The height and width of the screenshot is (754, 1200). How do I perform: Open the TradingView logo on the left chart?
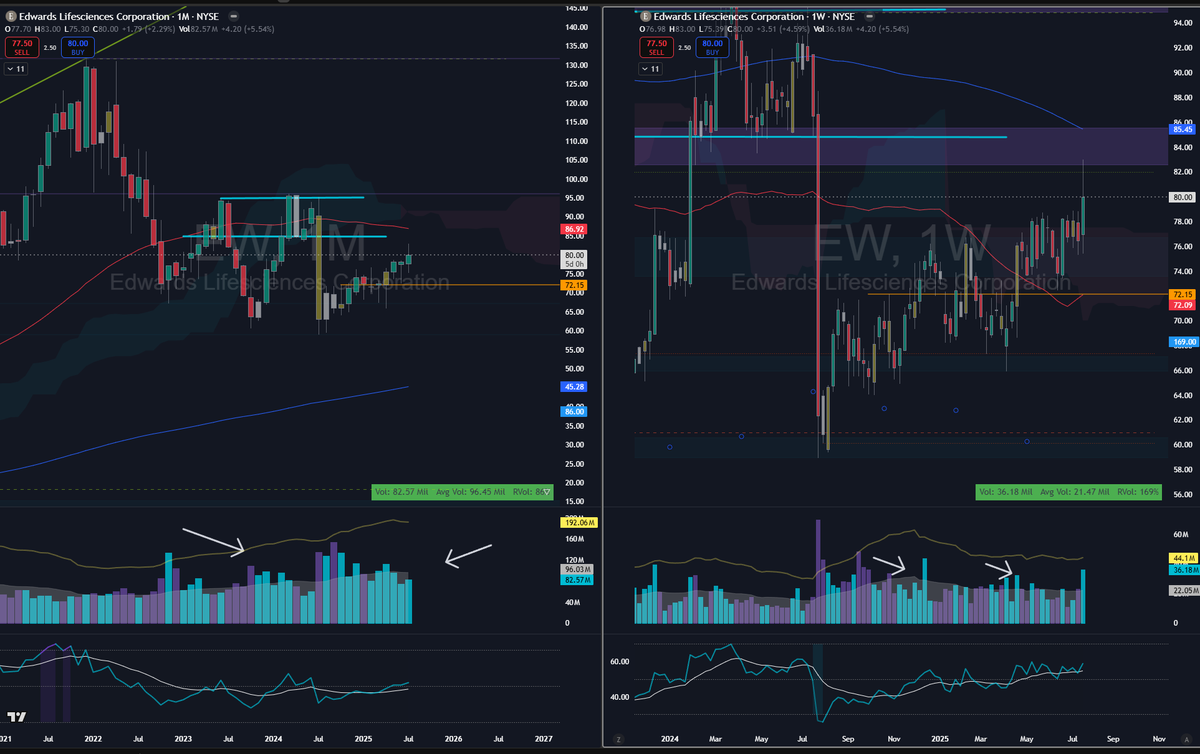click(15, 716)
